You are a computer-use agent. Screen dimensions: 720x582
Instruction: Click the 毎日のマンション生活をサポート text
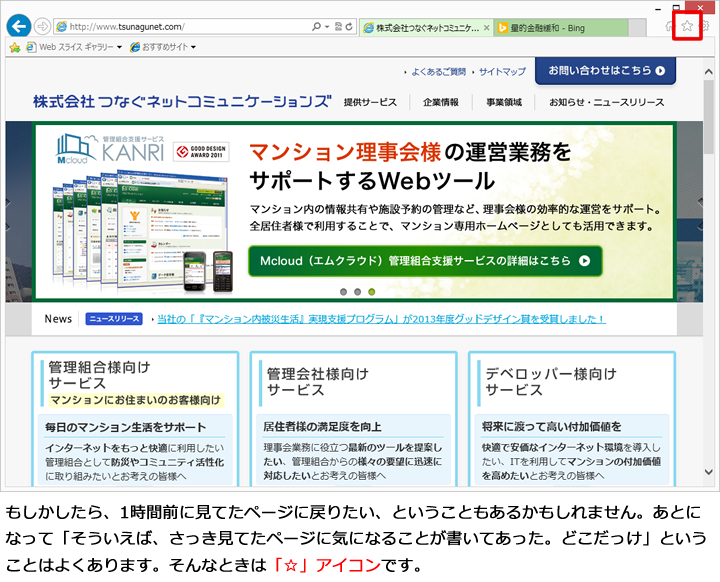[x=125, y=427]
